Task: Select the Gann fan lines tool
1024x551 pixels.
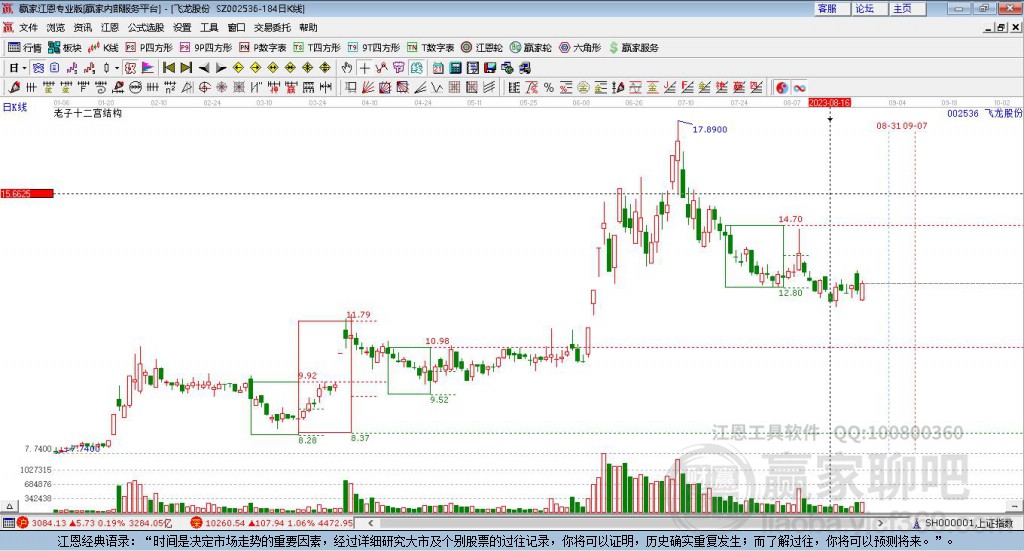Action: (367, 87)
